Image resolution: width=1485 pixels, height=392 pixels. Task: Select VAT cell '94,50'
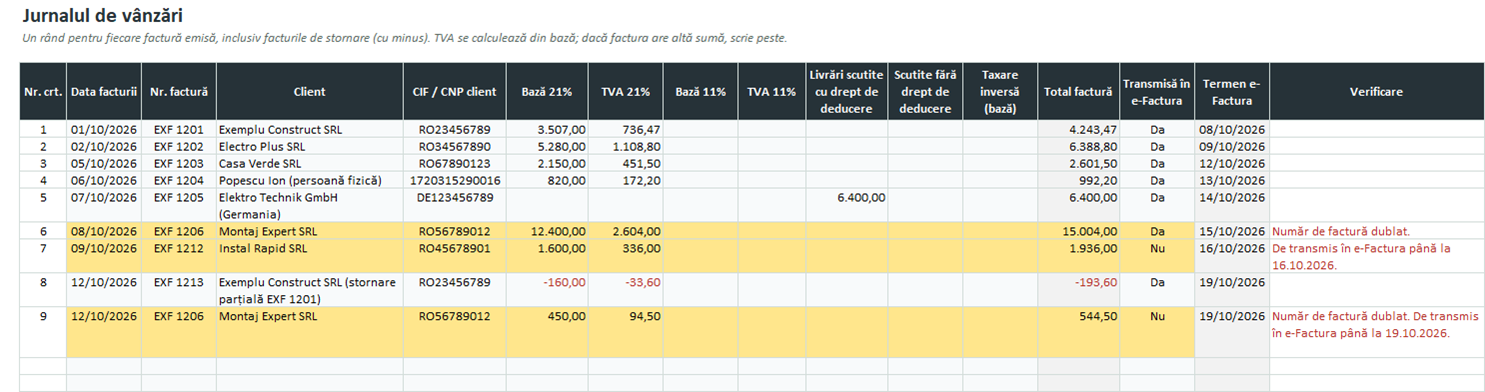[x=625, y=332]
